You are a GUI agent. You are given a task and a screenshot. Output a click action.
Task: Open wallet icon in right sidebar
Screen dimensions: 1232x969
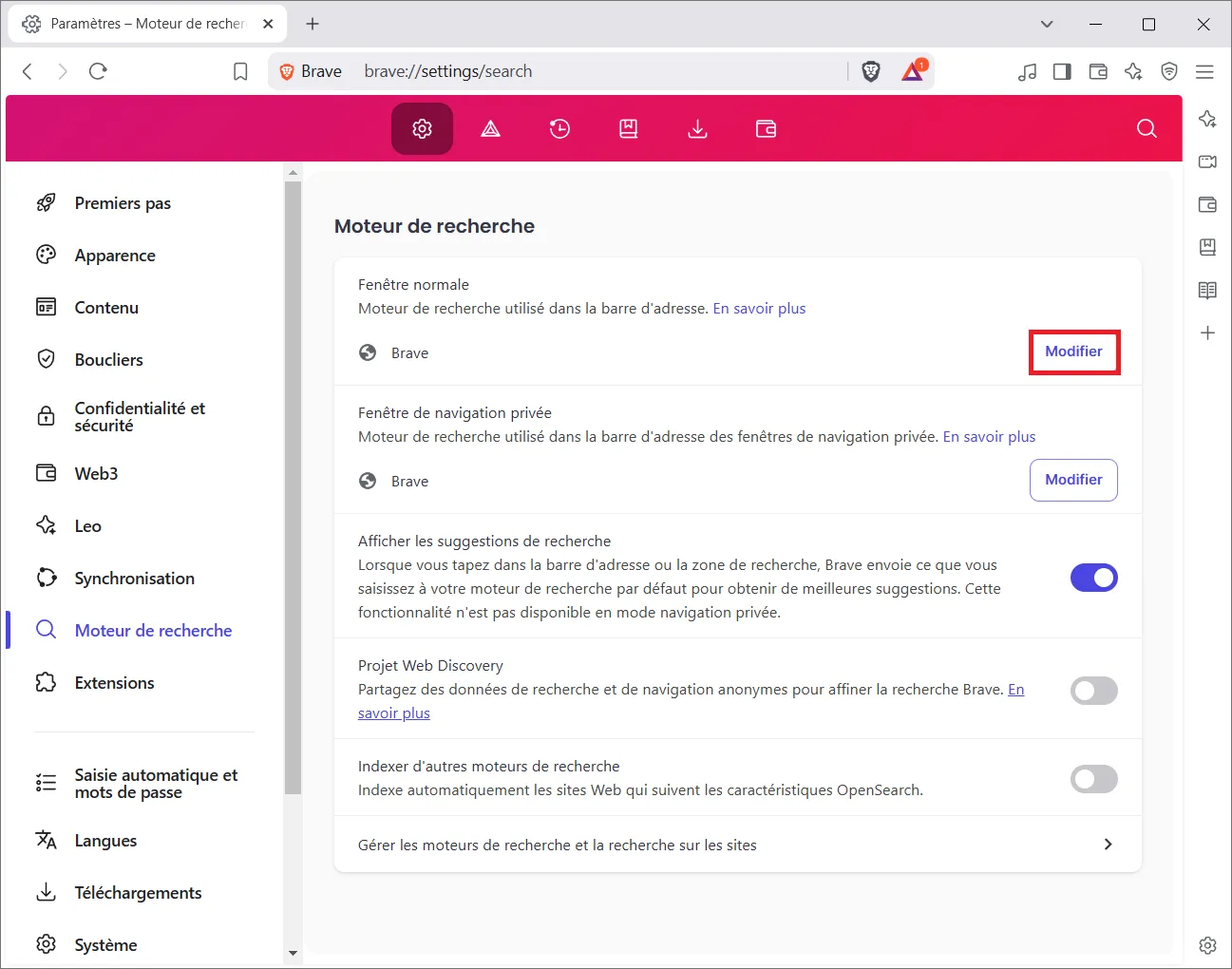1207,204
